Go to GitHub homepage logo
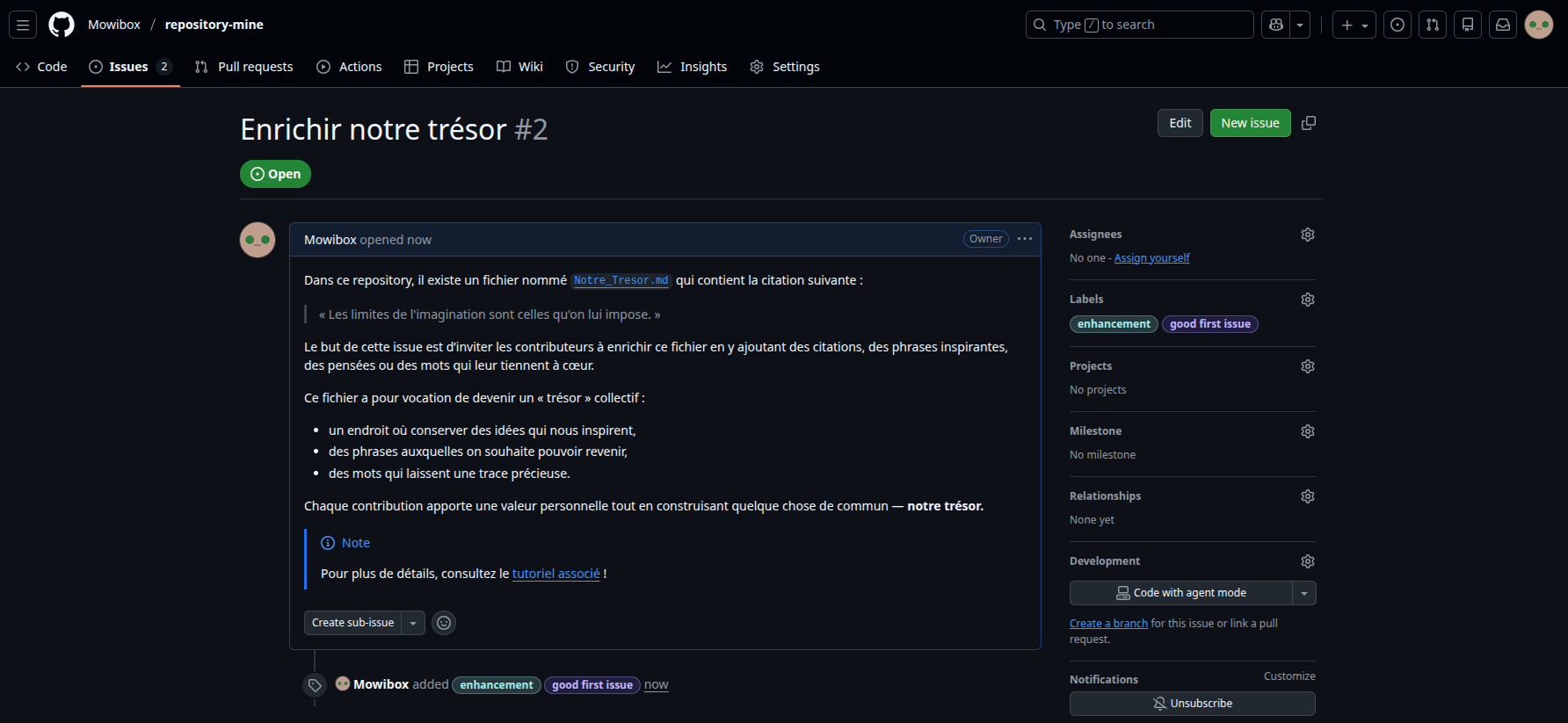Viewport: 1568px width, 723px height. pyautogui.click(x=62, y=25)
